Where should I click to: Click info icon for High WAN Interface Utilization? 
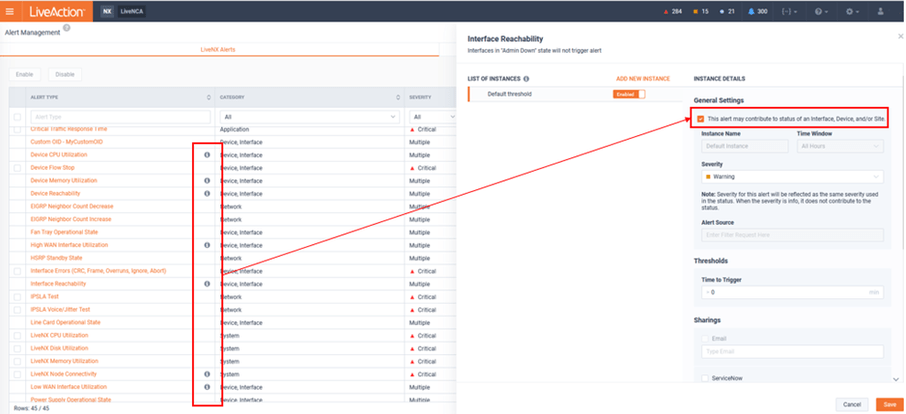tap(207, 245)
